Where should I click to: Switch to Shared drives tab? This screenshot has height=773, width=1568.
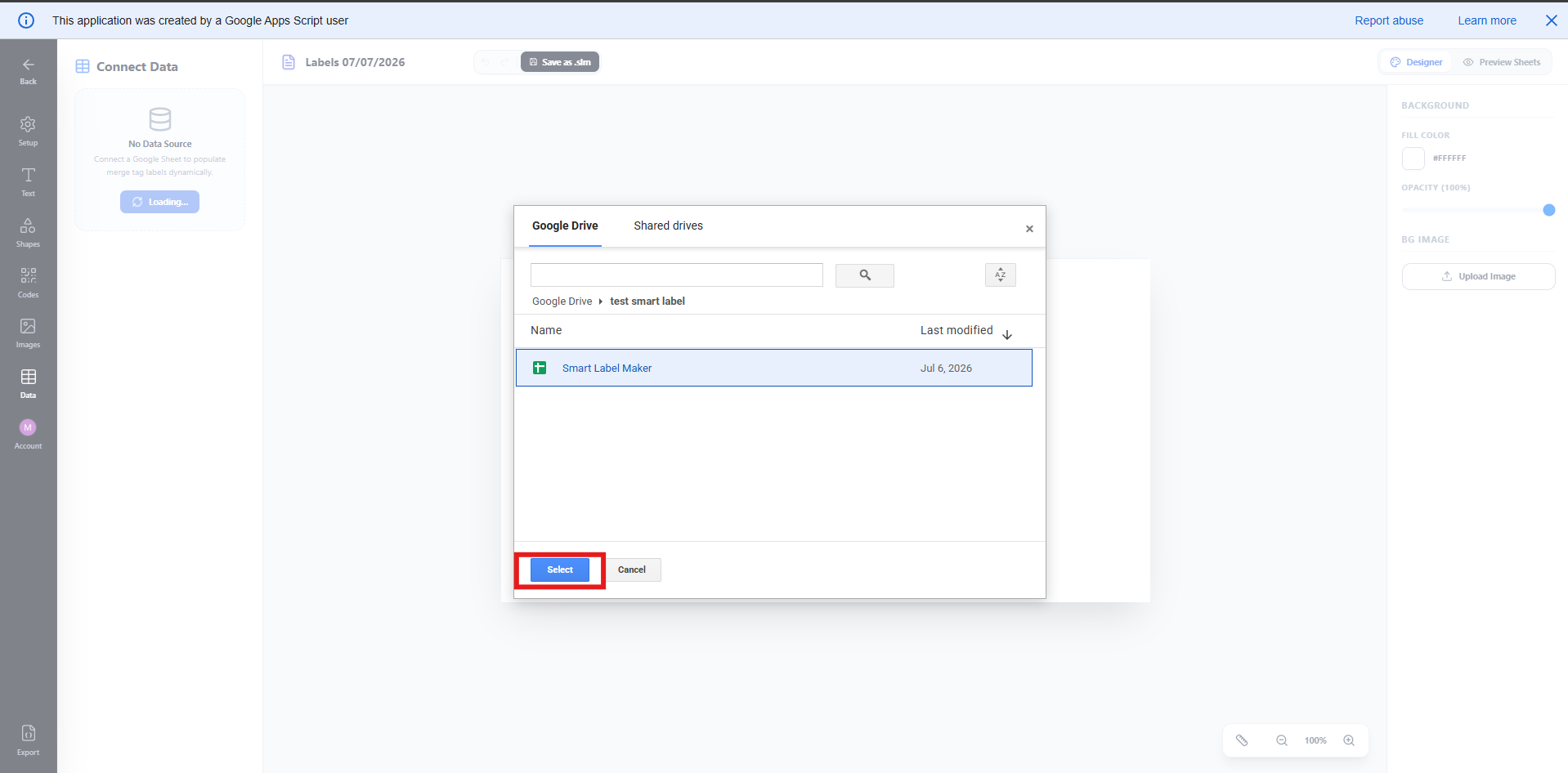coord(668,226)
